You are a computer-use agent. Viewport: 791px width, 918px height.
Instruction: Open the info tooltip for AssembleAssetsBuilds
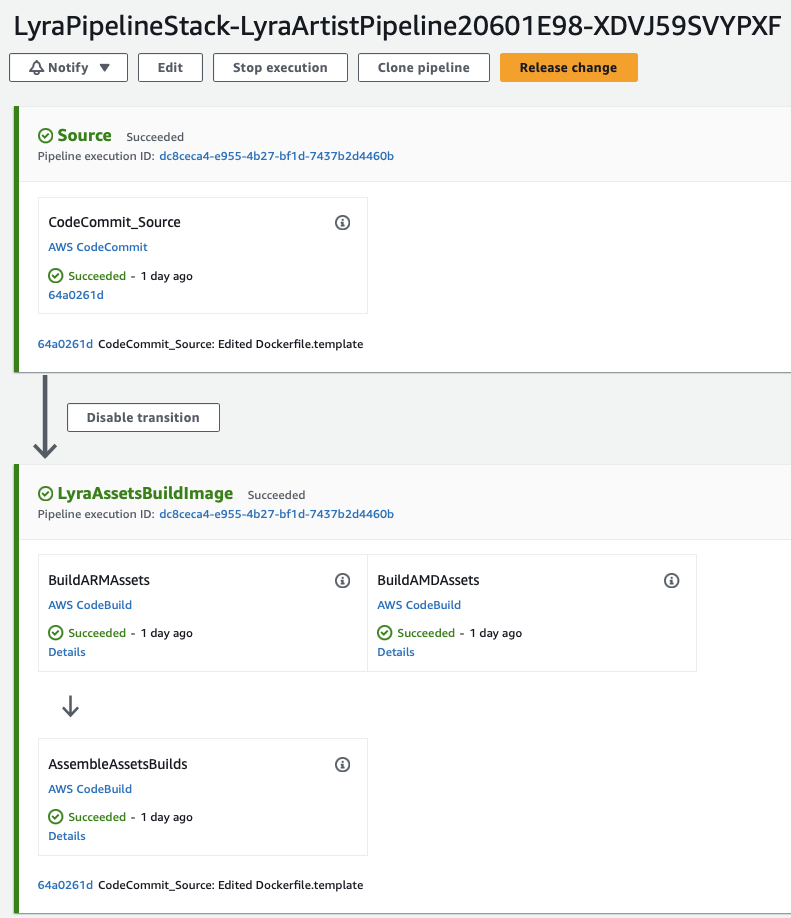click(342, 764)
